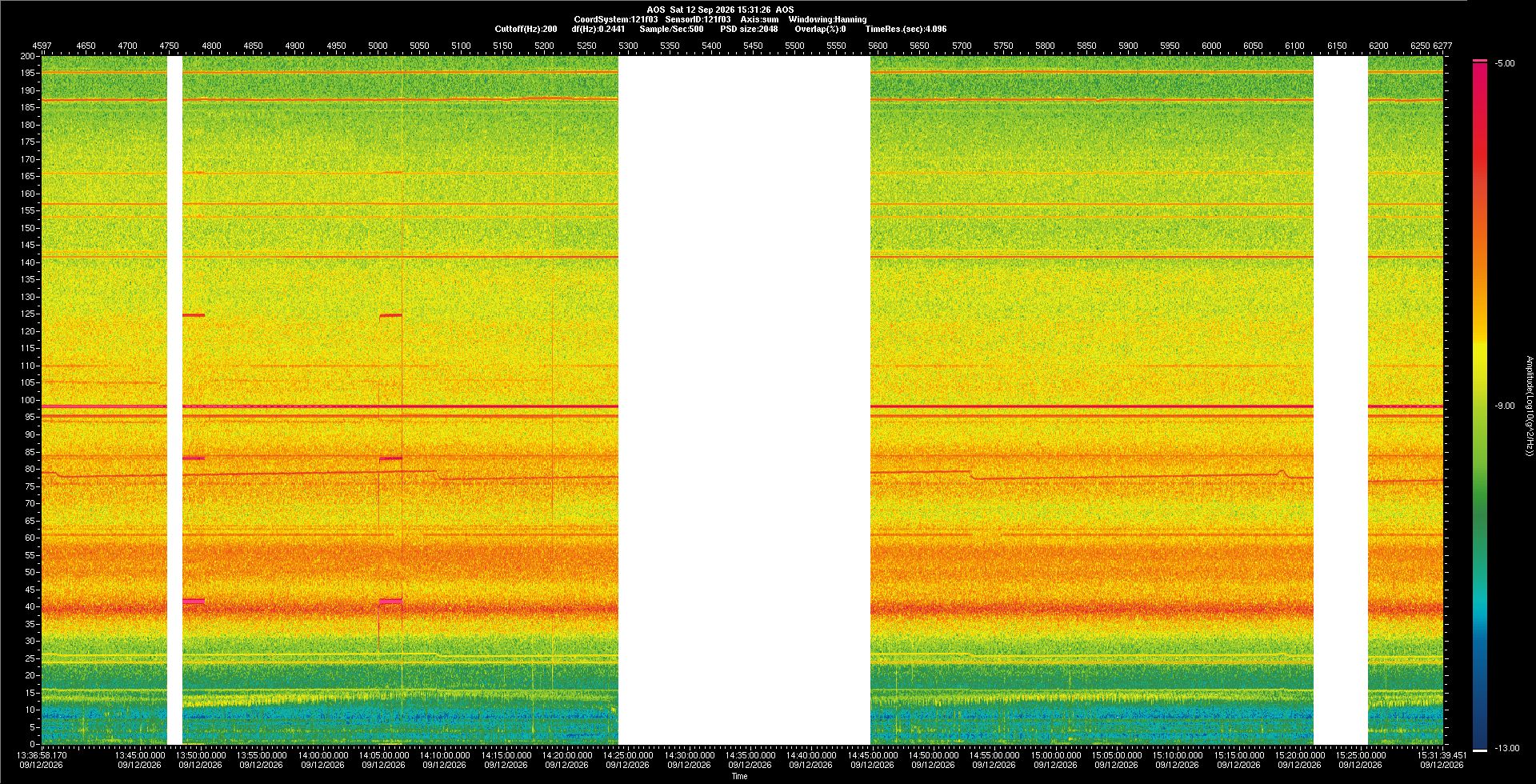Click the TimeRes.(sec):4.096 header text
The width and height of the screenshot is (1536, 784).
tap(906, 29)
